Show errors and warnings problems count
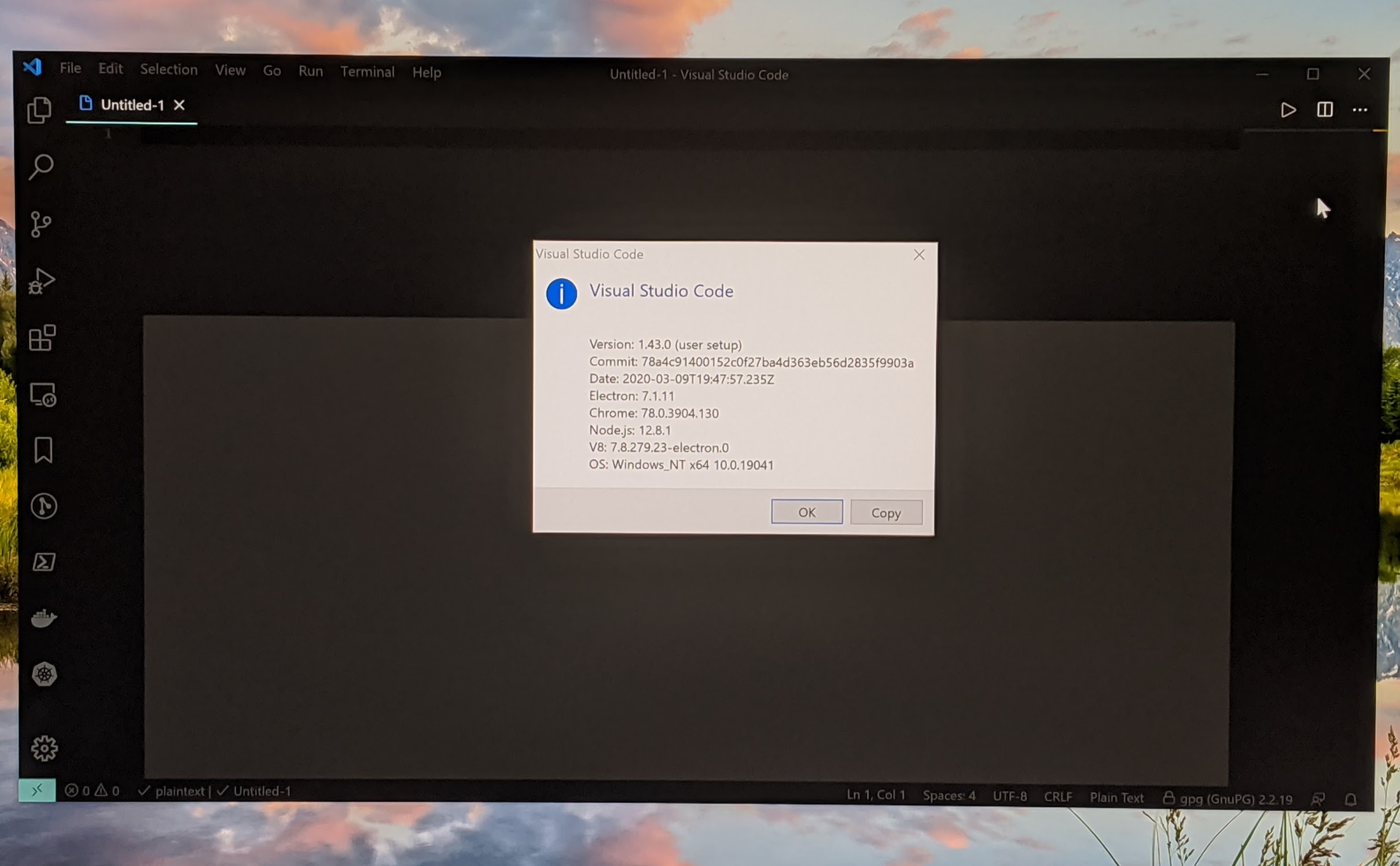Viewport: 1400px width, 866px height. (92, 791)
